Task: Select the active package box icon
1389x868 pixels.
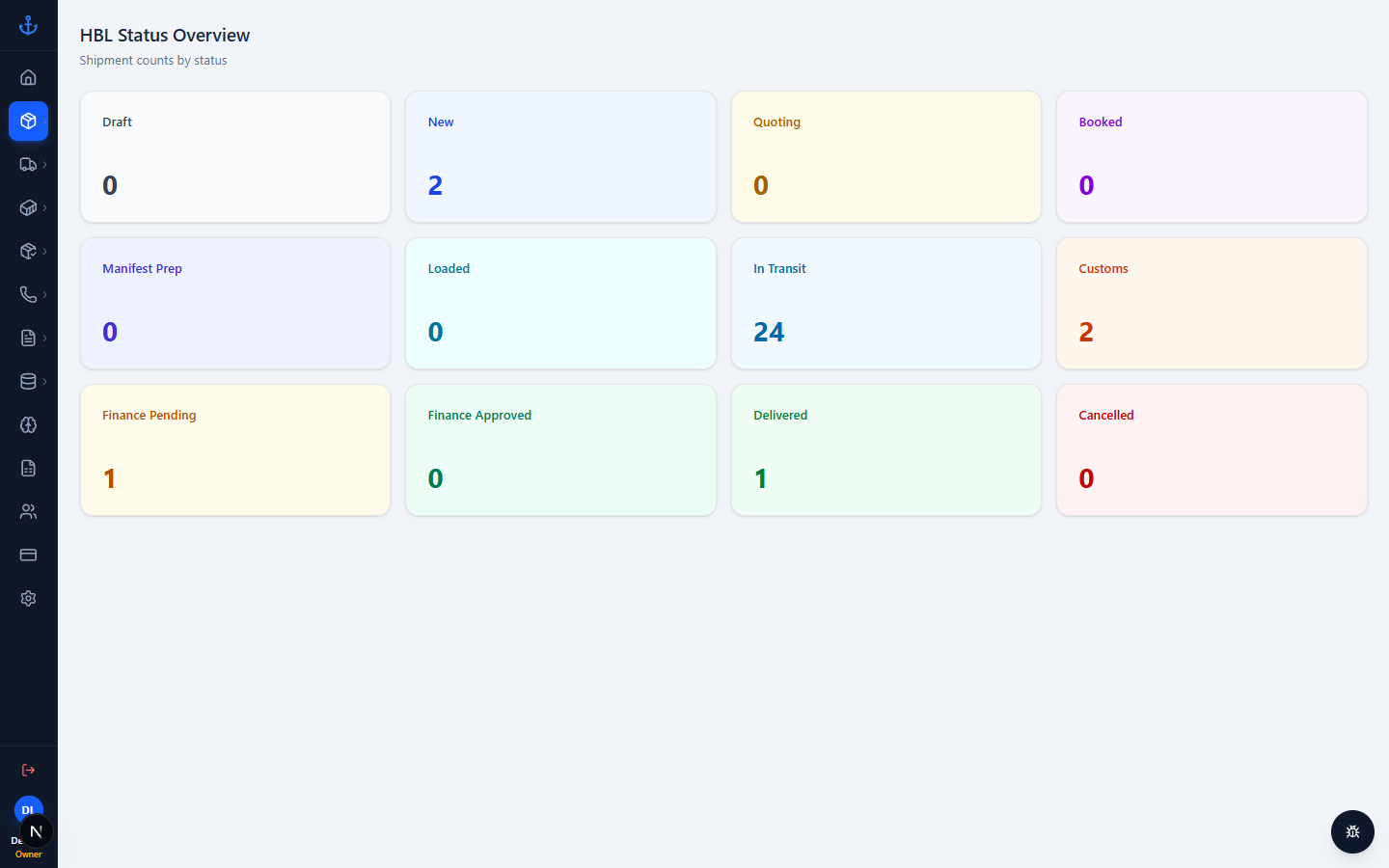Action: pos(28,121)
